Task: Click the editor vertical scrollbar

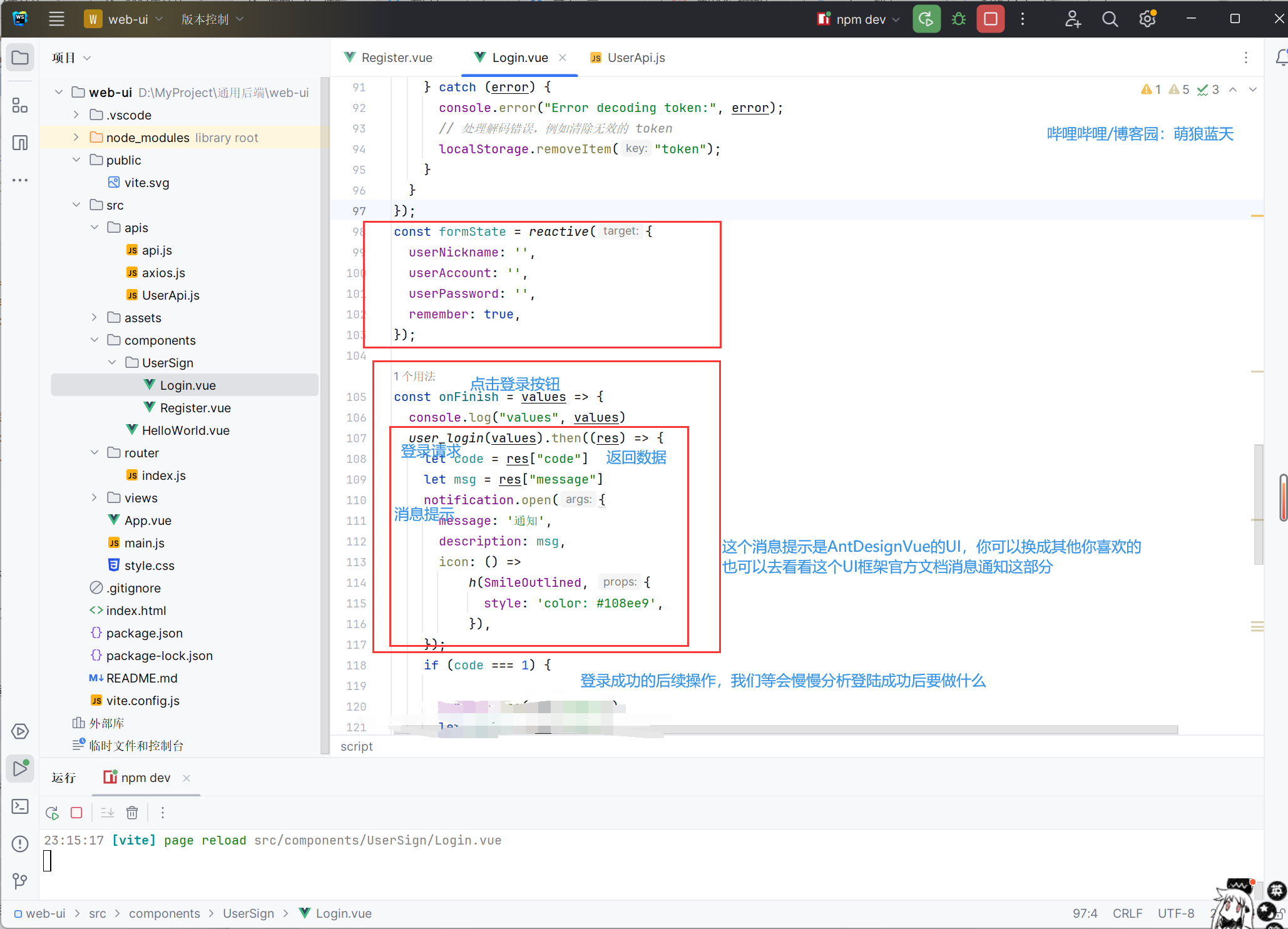Action: 1258,505
